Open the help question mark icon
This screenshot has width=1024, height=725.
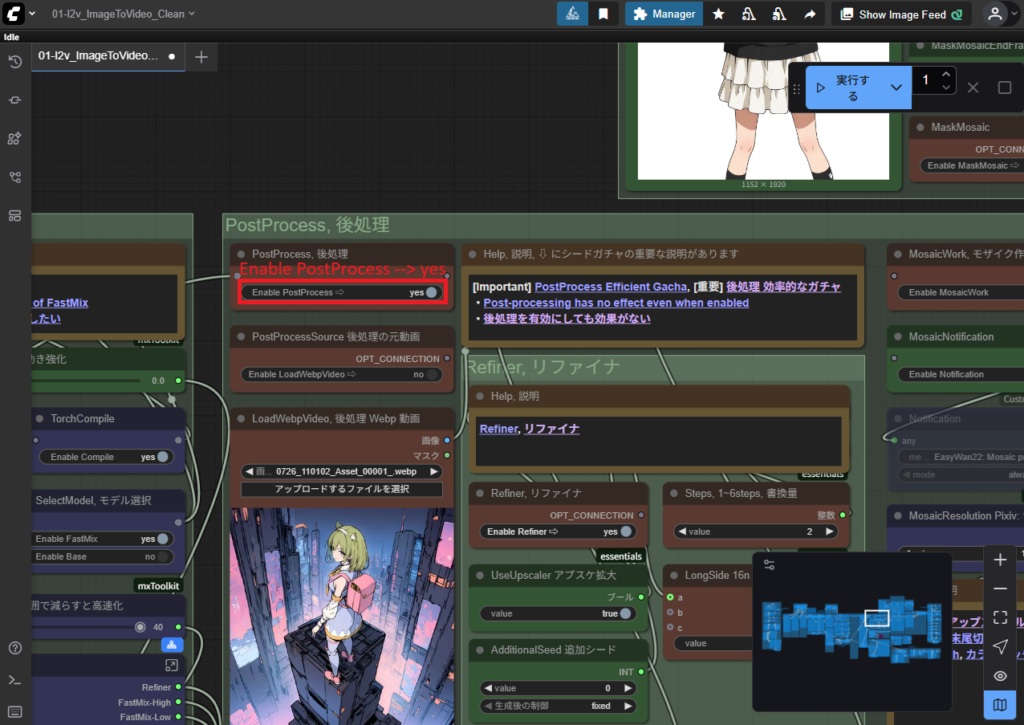point(15,648)
